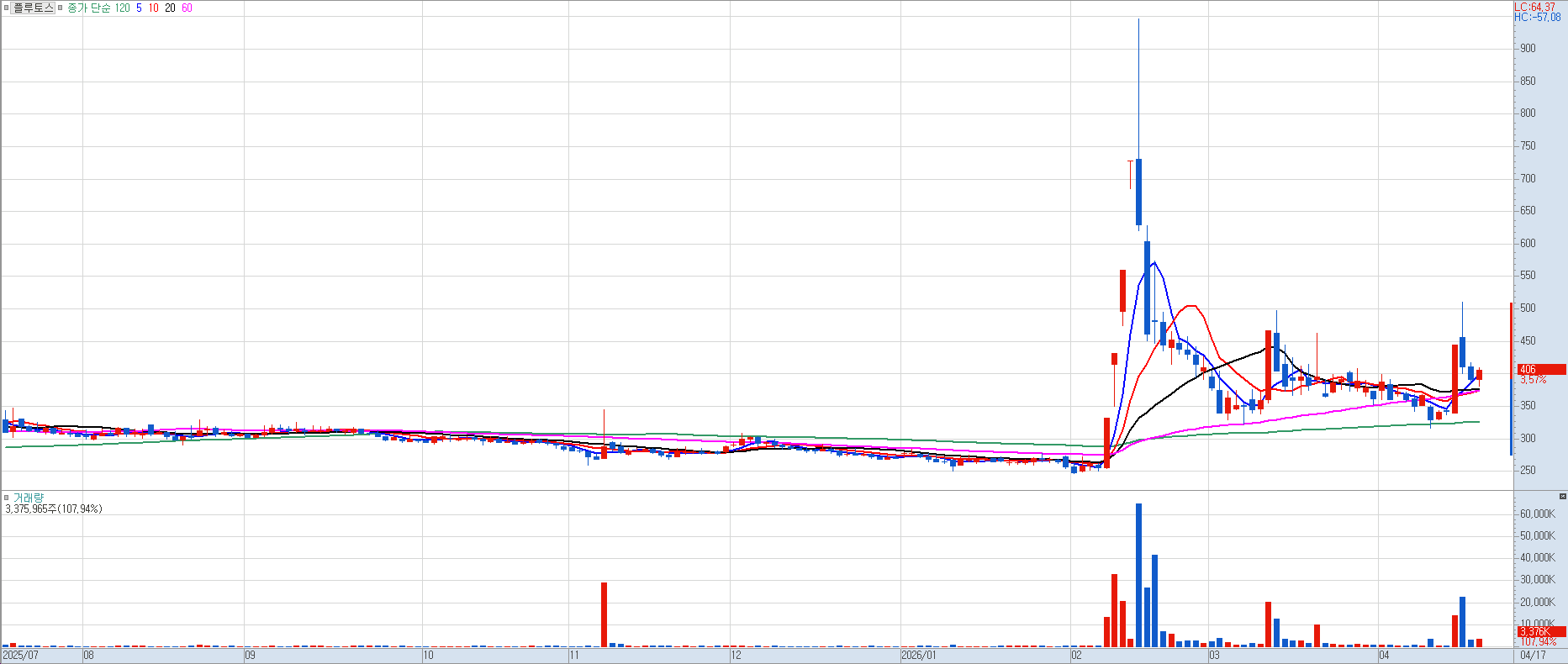
Task: Click the 2025/07 date label on time axis
Action: [21, 655]
